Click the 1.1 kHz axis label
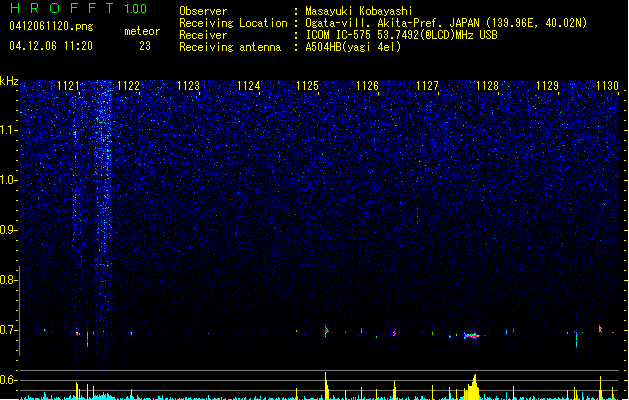The height and width of the screenshot is (400, 629). click(x=8, y=130)
